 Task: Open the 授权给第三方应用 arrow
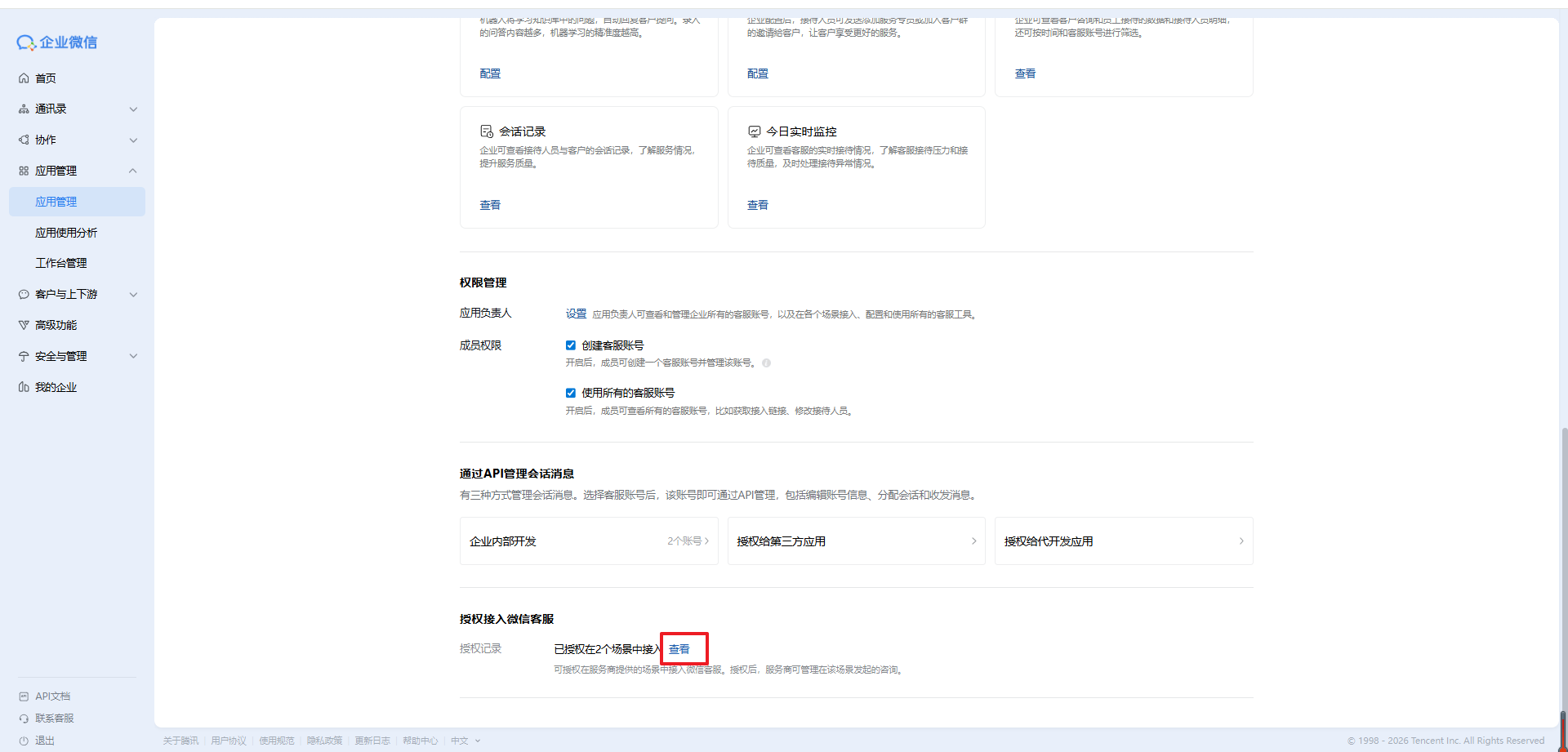point(973,541)
